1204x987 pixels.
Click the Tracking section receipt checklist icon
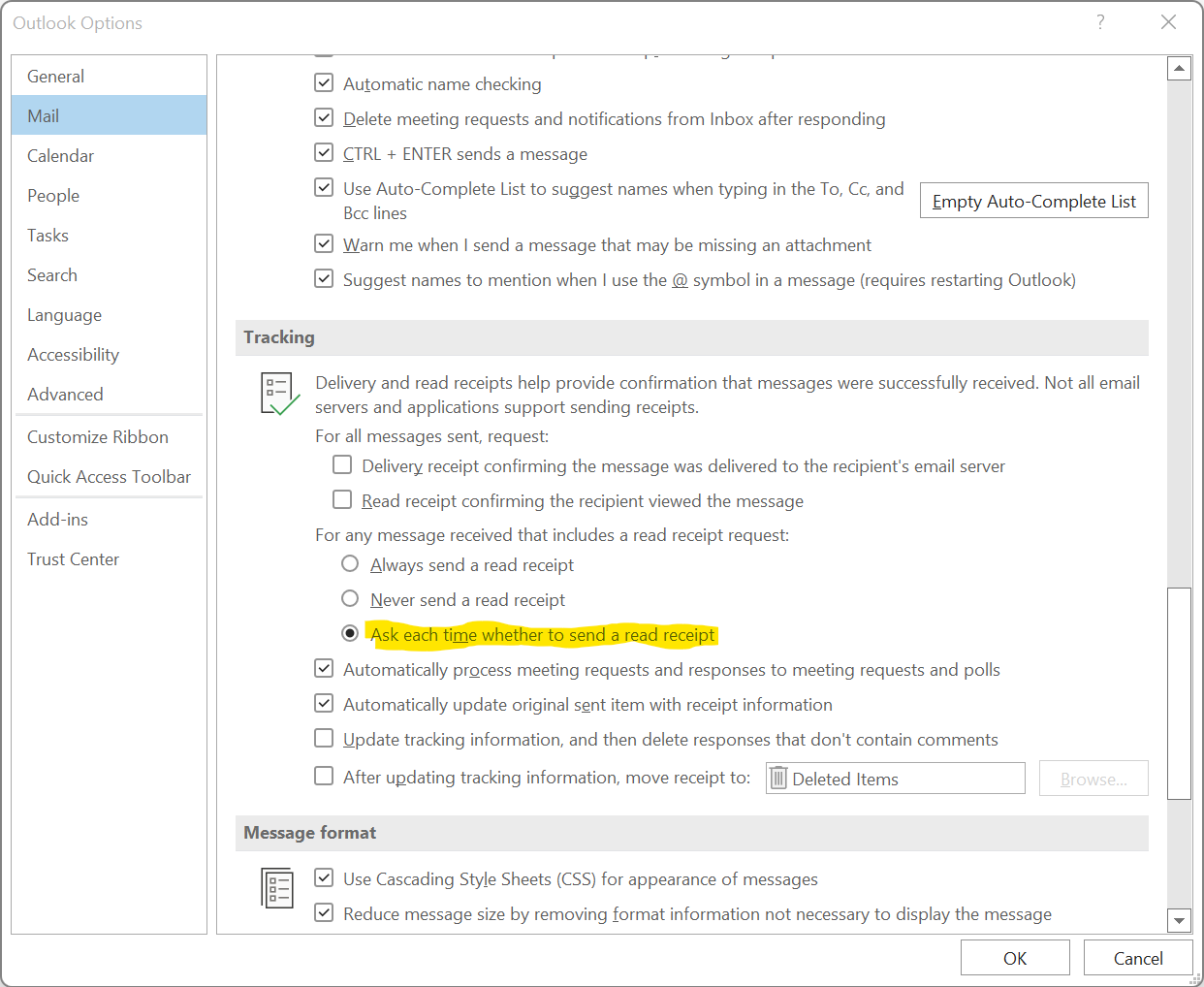(x=279, y=395)
